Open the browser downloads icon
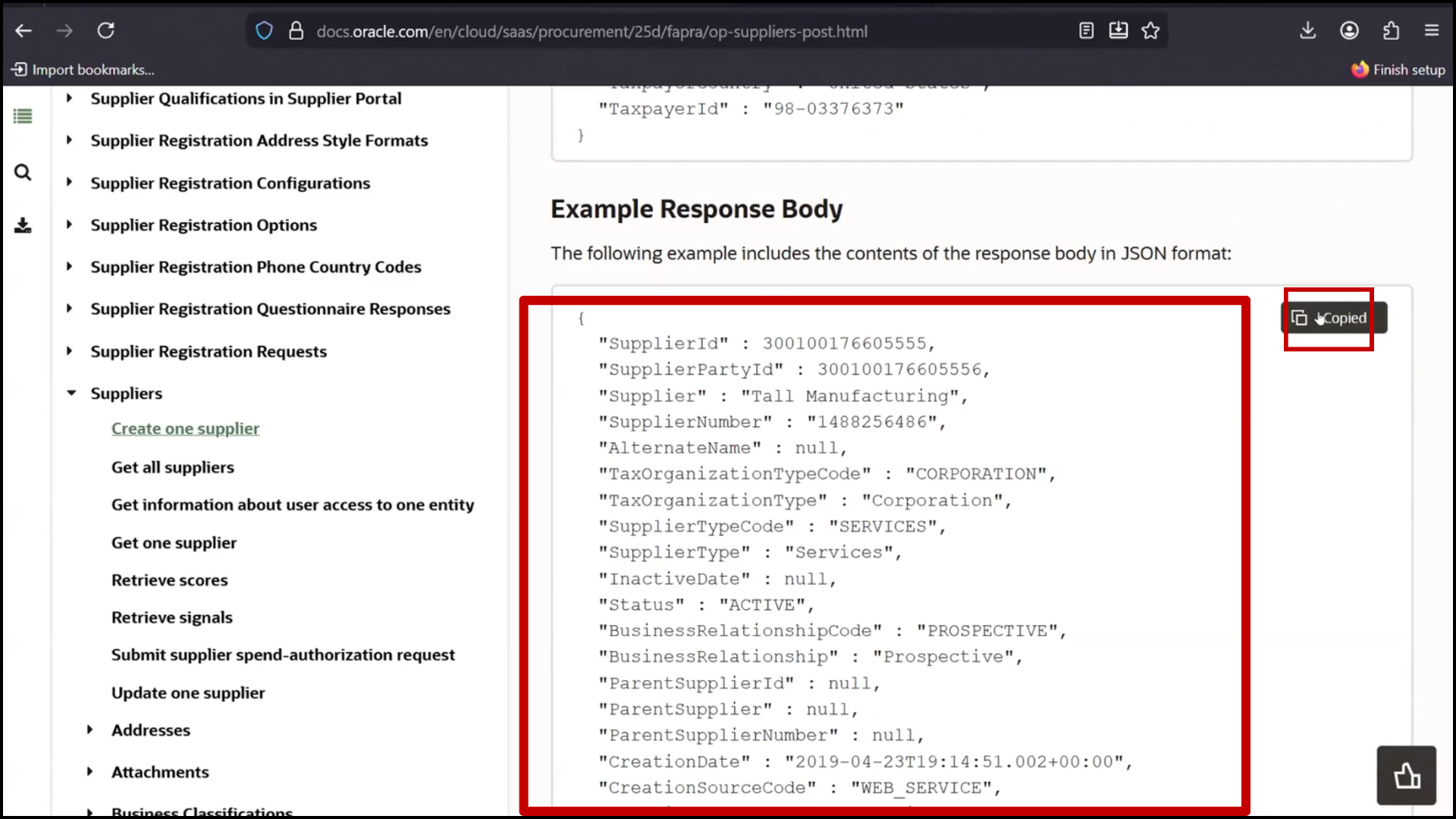 [x=1308, y=31]
